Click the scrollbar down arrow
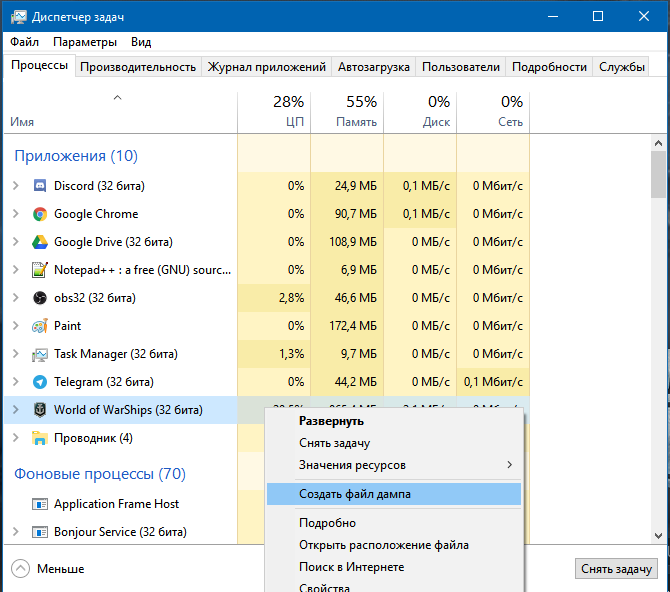The image size is (670, 592). pyautogui.click(x=658, y=536)
